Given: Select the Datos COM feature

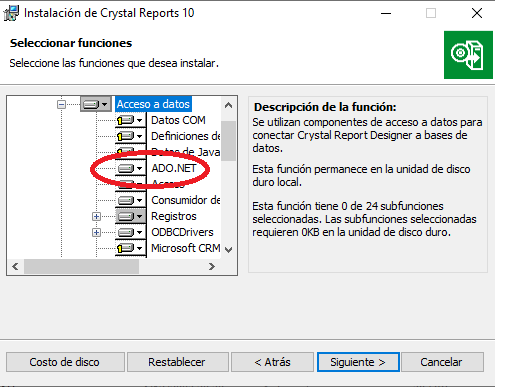Looking at the screenshot, I should (178, 120).
